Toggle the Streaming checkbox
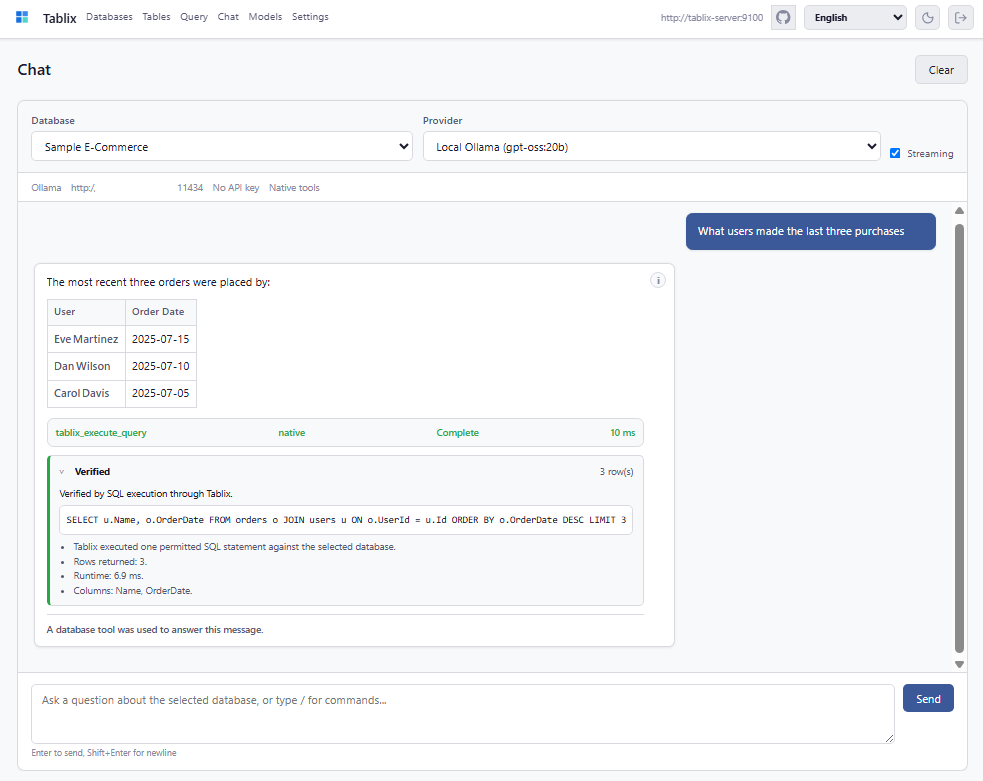This screenshot has height=781, width=983. pyautogui.click(x=895, y=153)
